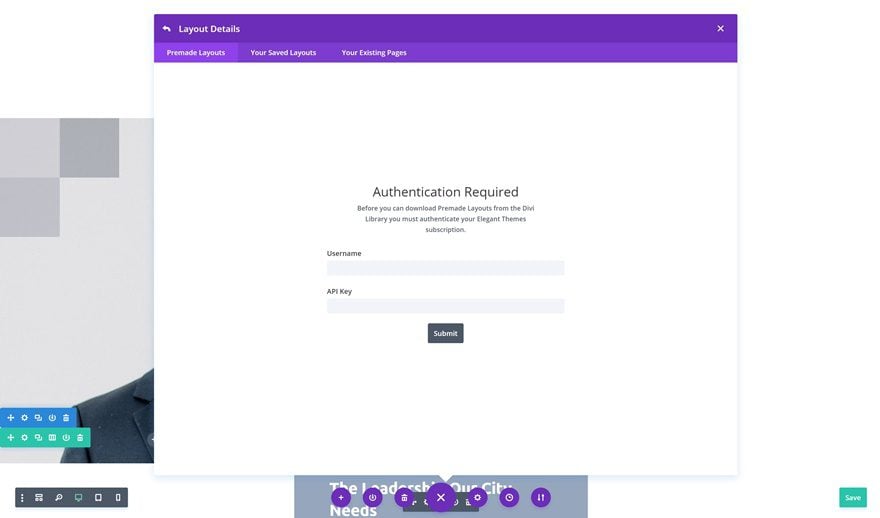Open the Your Saved Layouts tab
The image size is (880, 518).
click(x=283, y=53)
